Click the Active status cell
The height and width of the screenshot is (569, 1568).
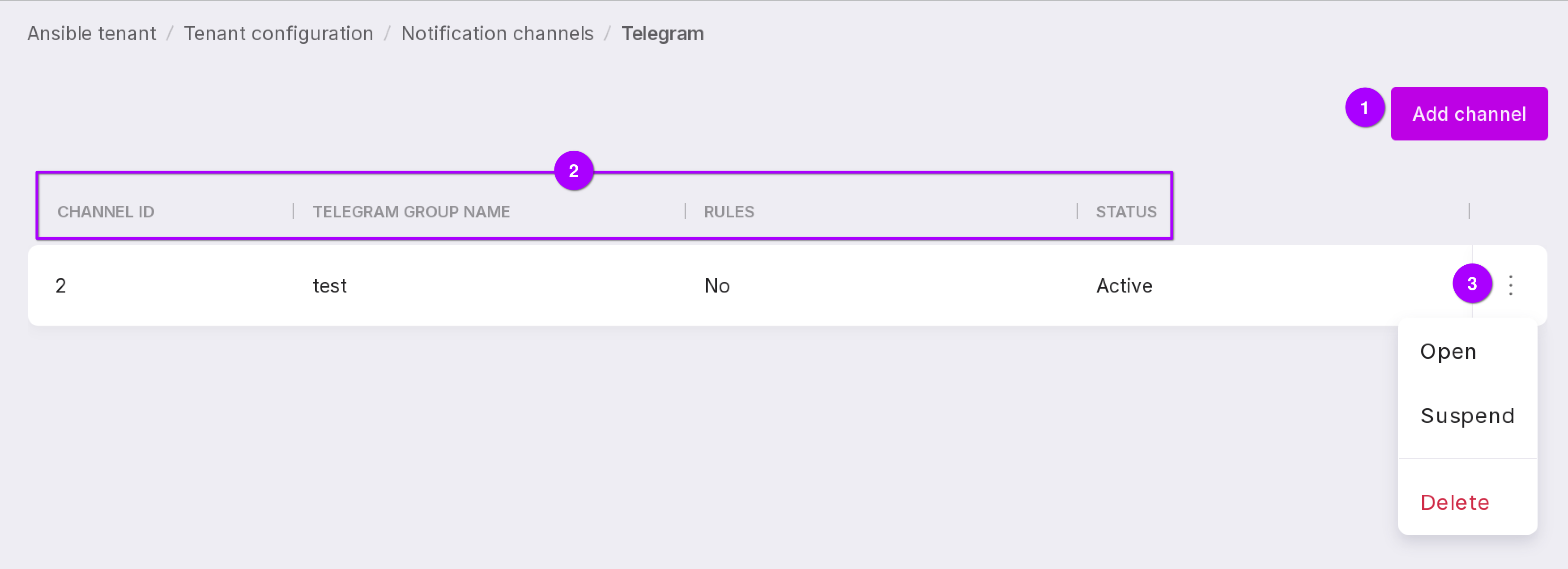1124,285
